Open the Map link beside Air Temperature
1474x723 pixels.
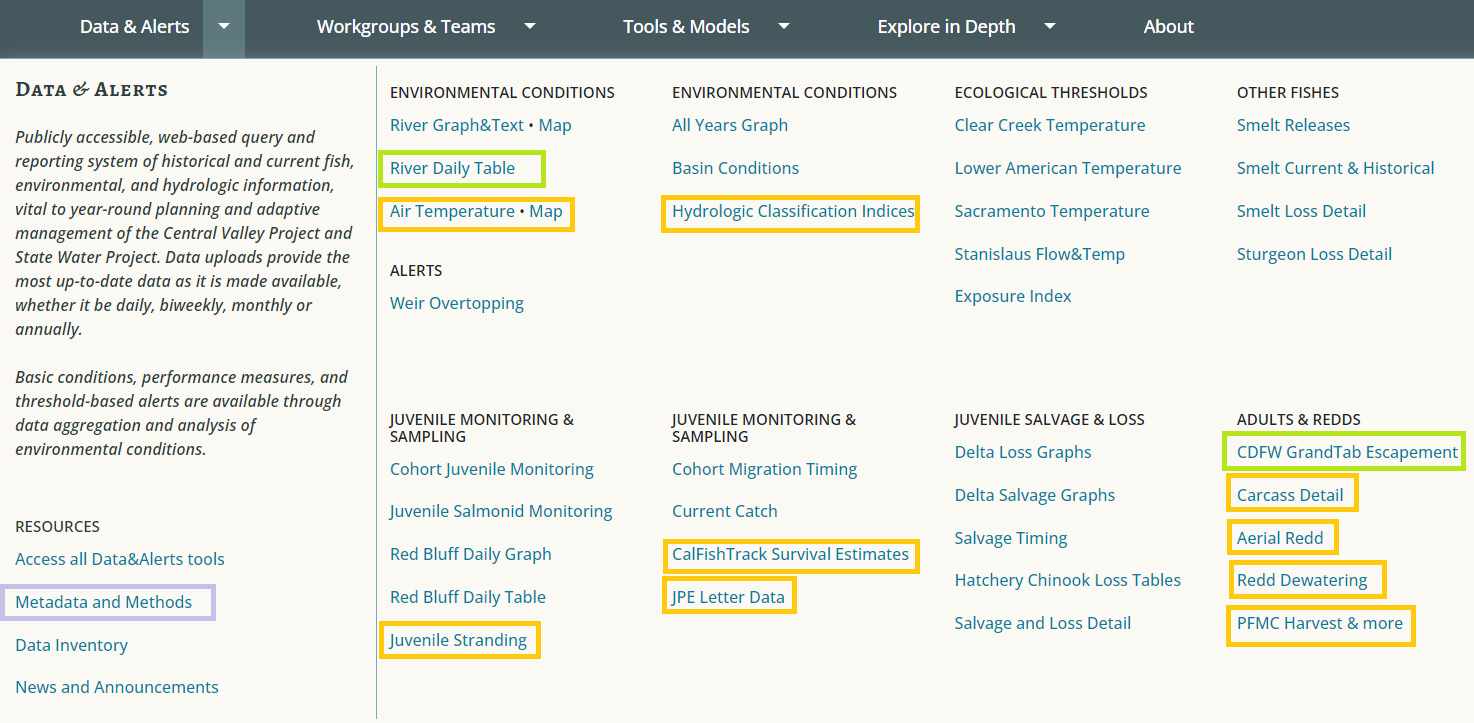click(x=546, y=211)
